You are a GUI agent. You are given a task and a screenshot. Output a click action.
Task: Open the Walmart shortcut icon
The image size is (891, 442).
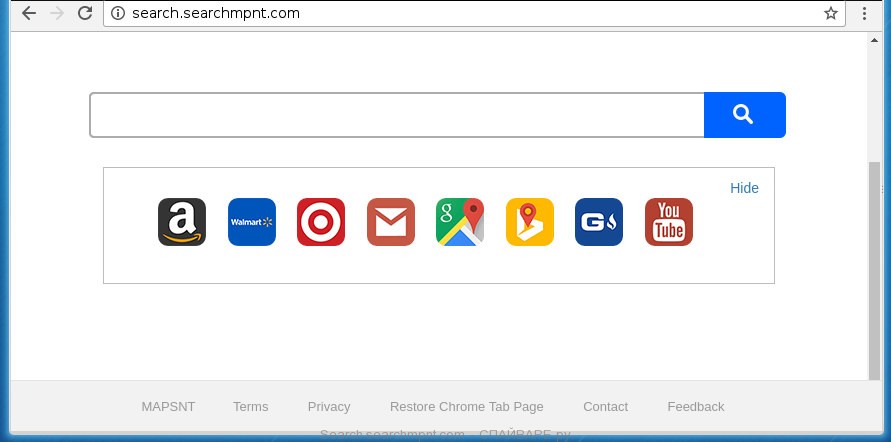pos(252,222)
